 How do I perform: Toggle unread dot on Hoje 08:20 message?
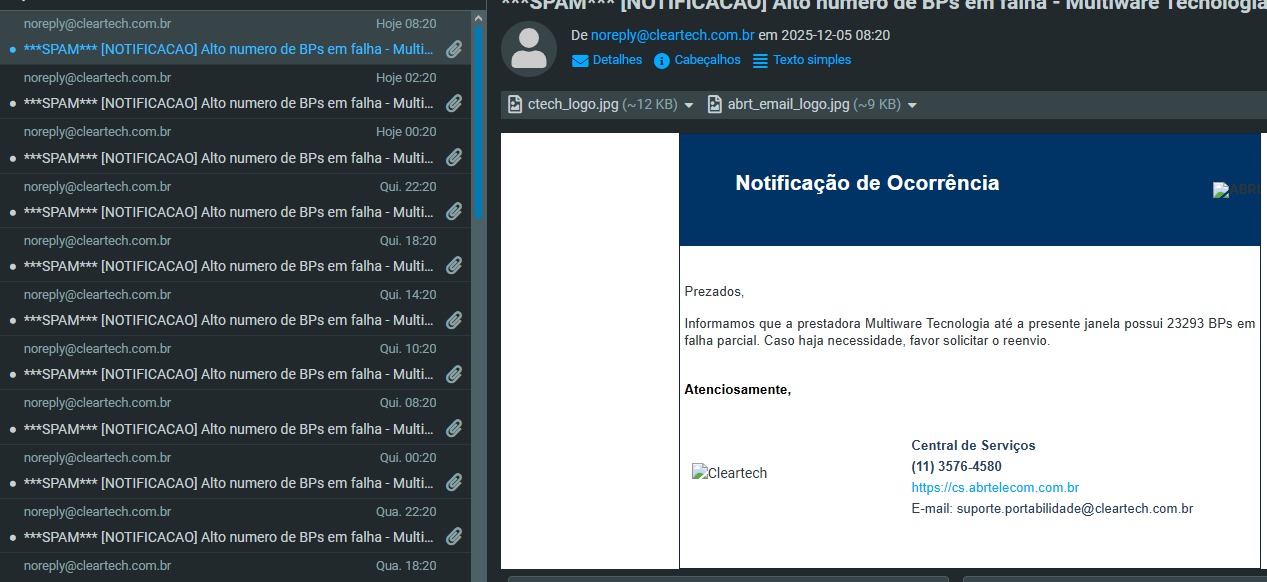click(x=12, y=49)
